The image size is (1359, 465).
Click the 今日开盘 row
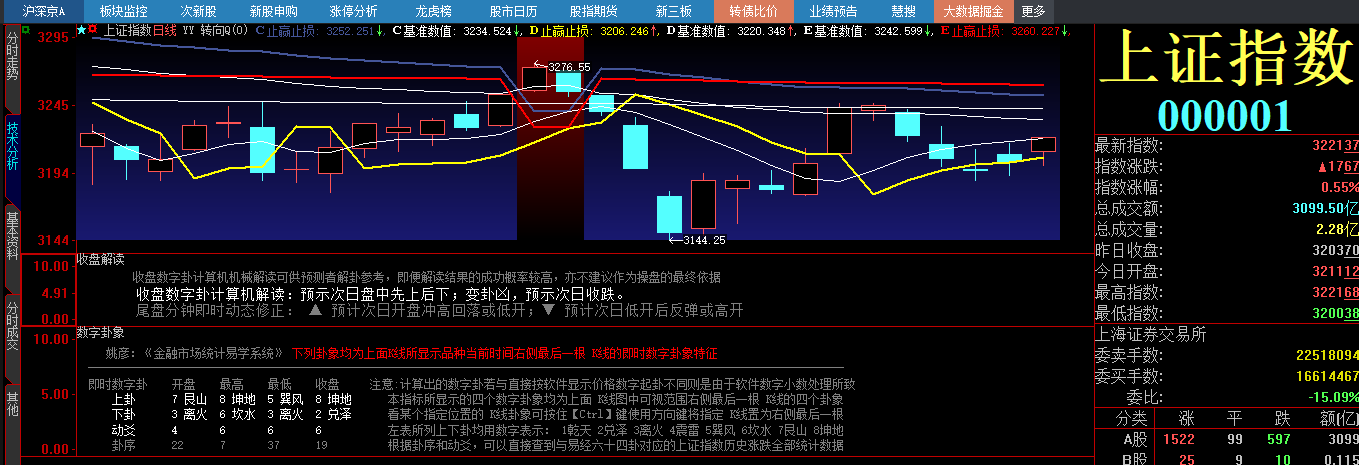(1227, 272)
